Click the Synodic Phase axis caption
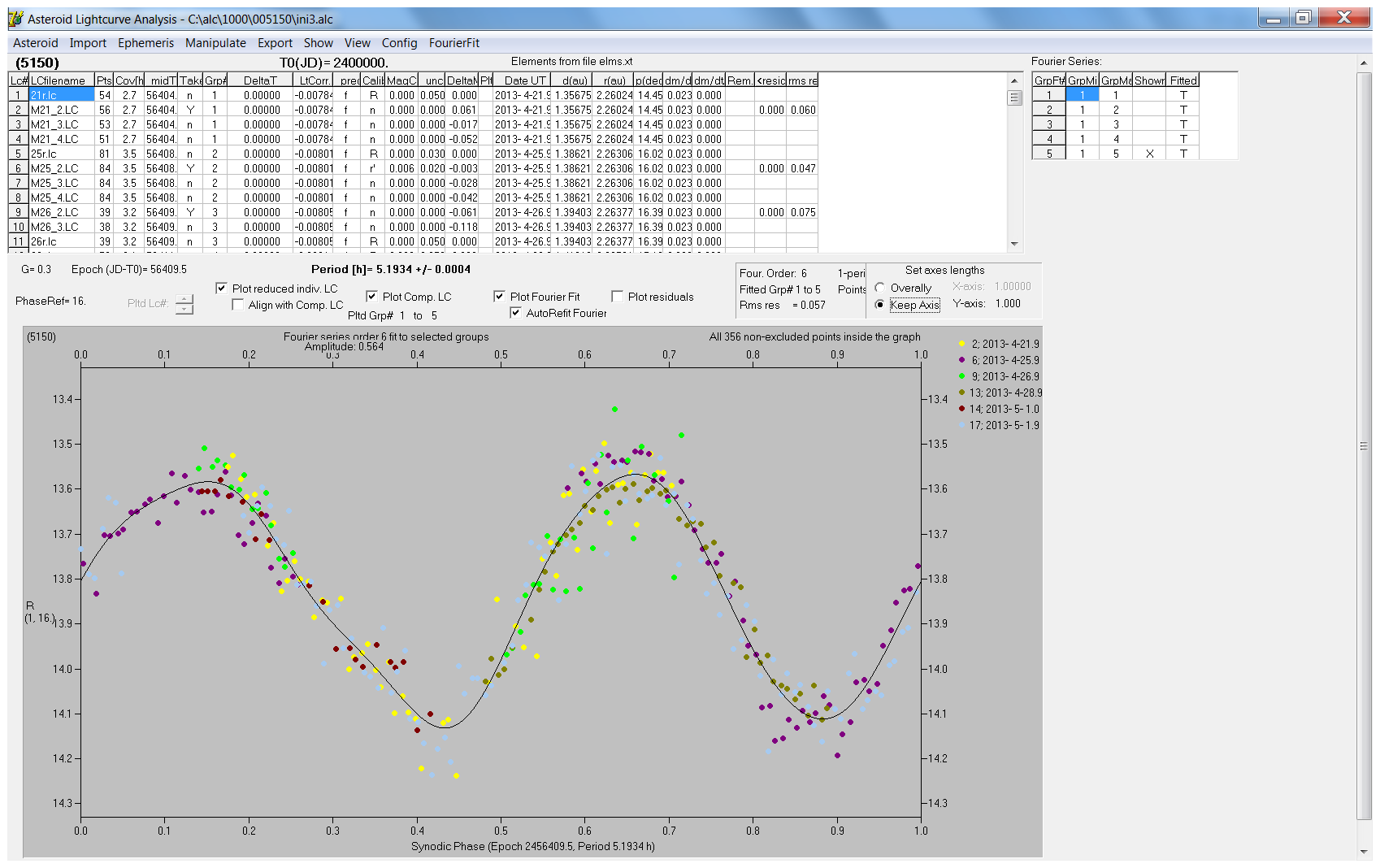The height and width of the screenshot is (868, 1380). click(x=532, y=846)
